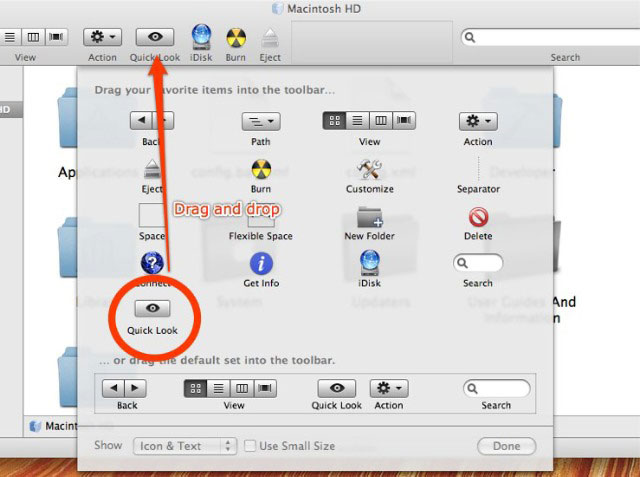Choose Cover Flow in sheet's View item
The height and width of the screenshot is (477, 640).
click(x=404, y=120)
